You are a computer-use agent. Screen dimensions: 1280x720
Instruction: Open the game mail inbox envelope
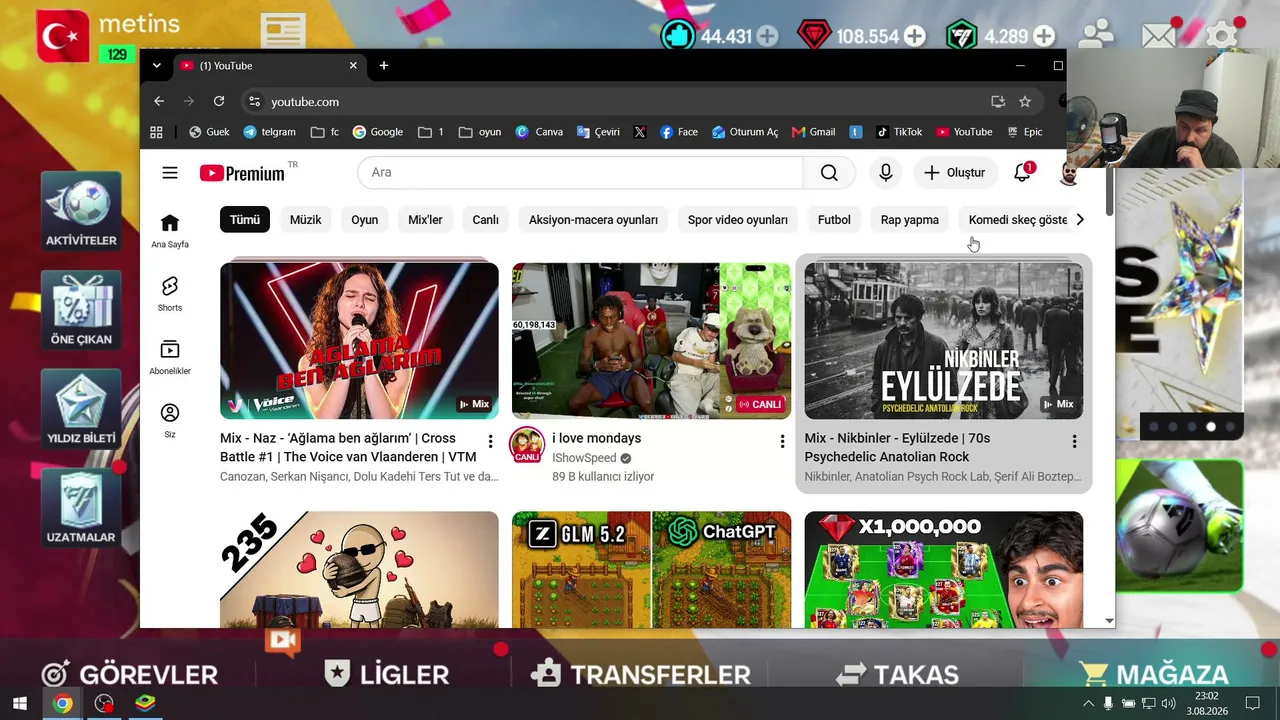pos(1159,36)
